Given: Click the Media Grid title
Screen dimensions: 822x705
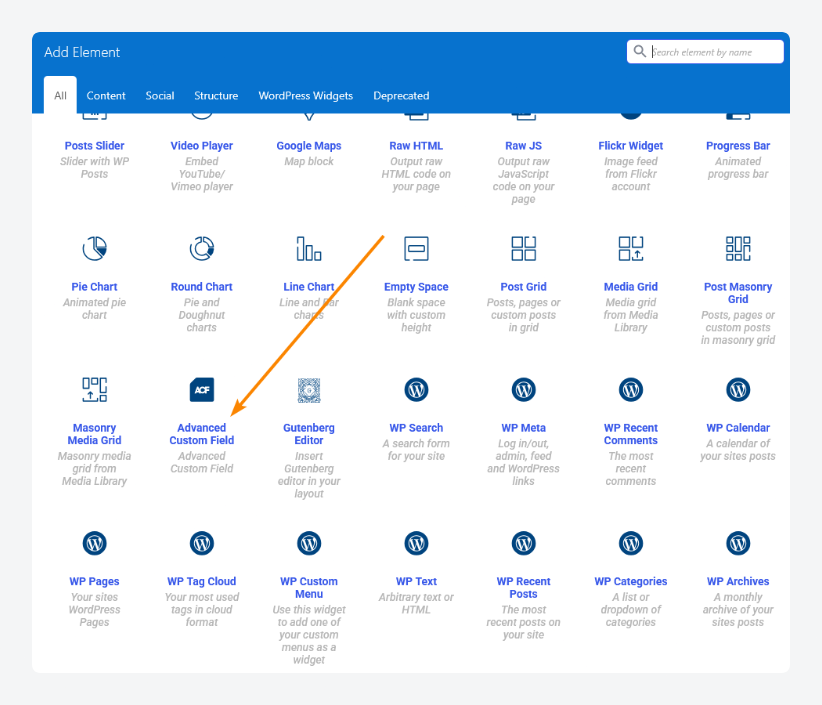Looking at the screenshot, I should click(631, 287).
